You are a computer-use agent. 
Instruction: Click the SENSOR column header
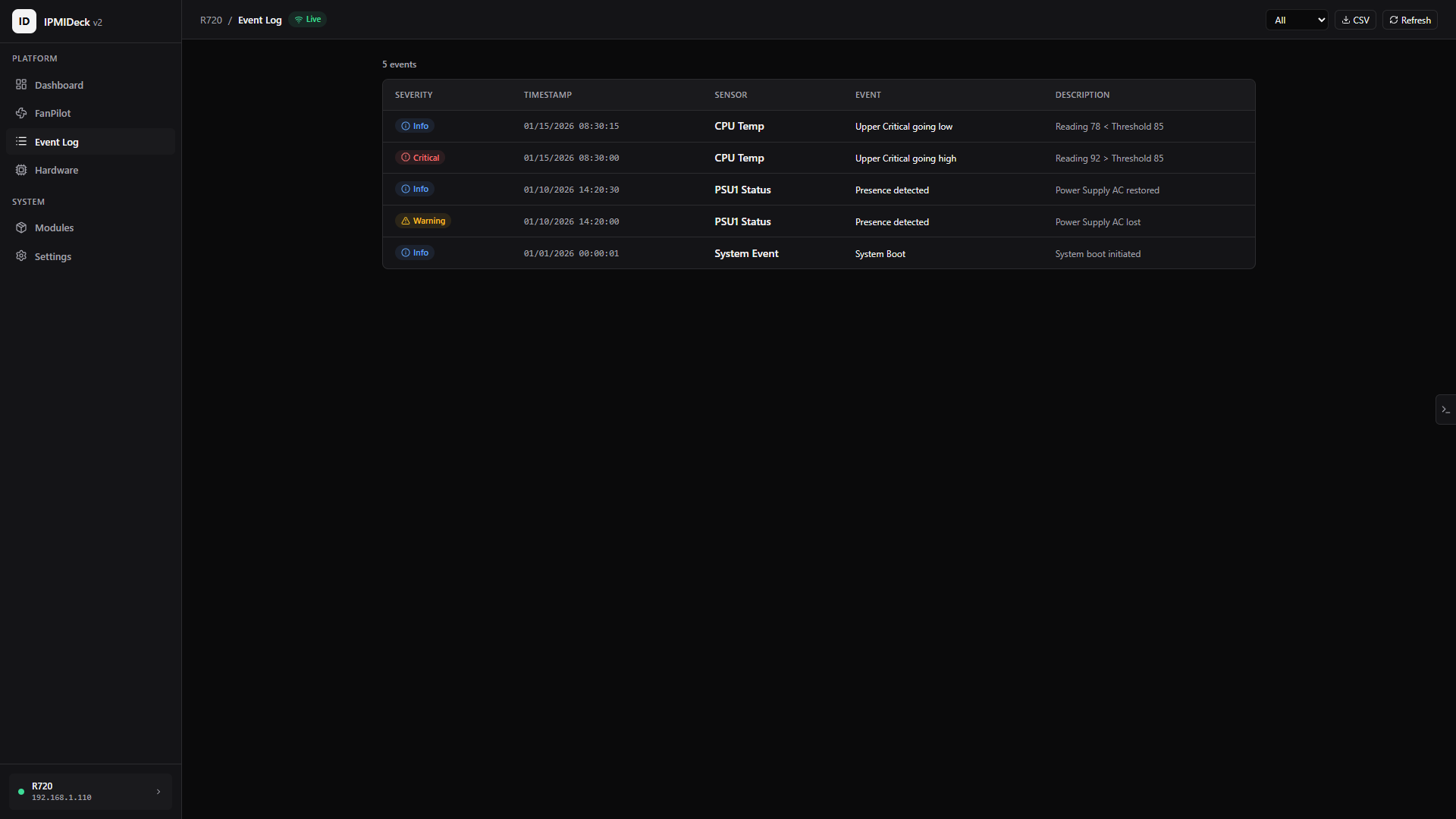[x=730, y=95]
